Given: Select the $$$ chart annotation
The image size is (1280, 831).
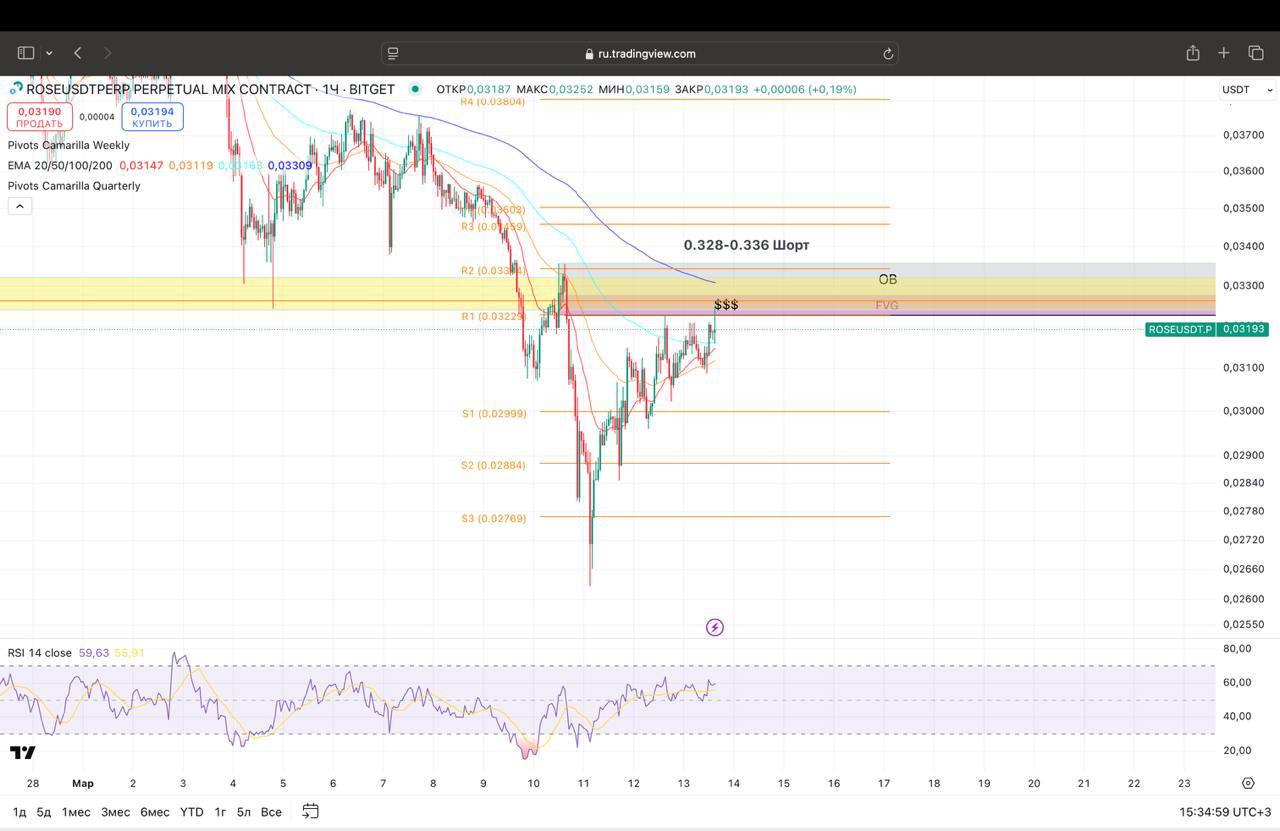Looking at the screenshot, I should click(x=726, y=304).
